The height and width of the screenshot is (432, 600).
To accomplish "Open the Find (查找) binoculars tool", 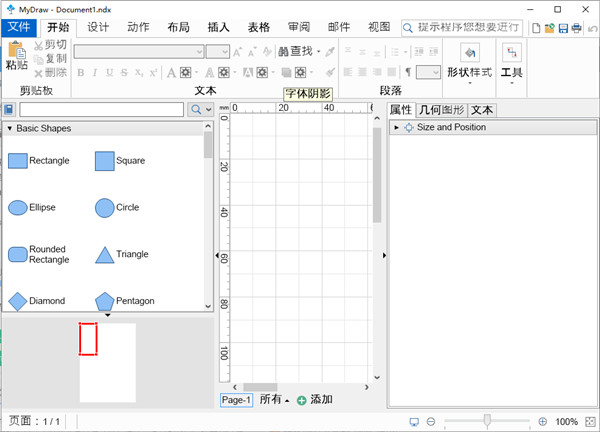I will [298, 51].
